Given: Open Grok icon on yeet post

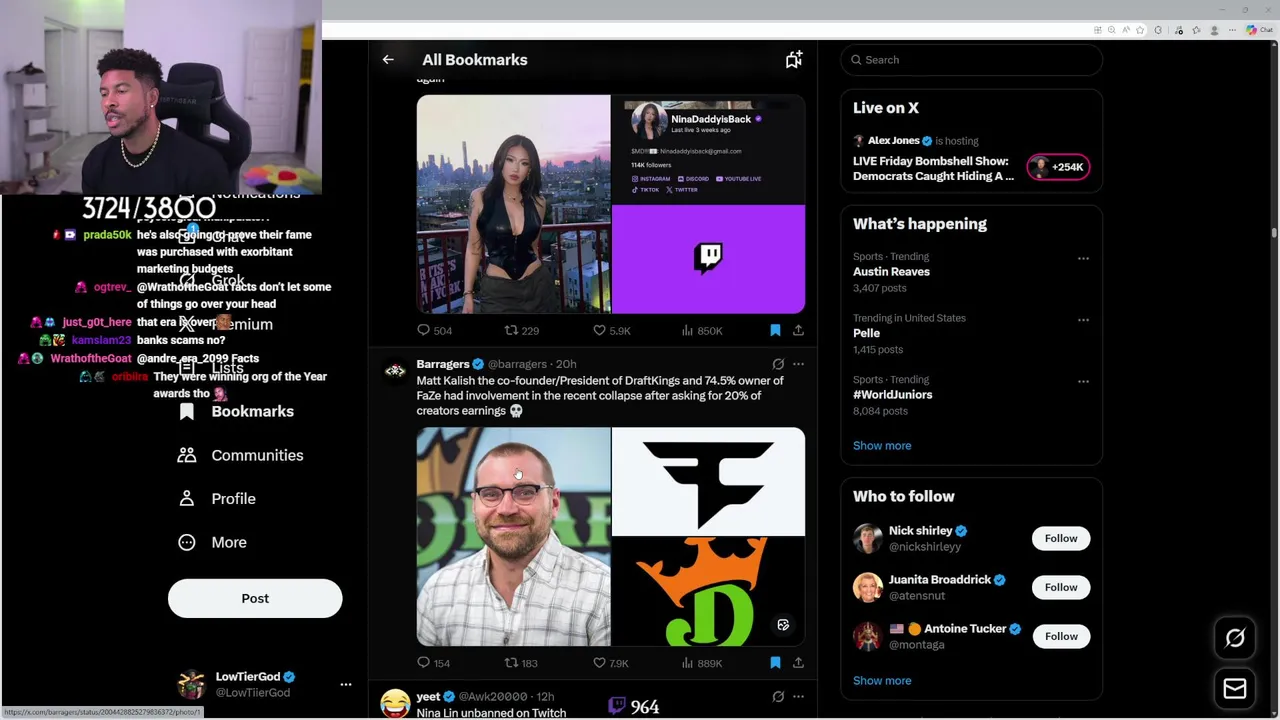Looking at the screenshot, I should (x=778, y=696).
